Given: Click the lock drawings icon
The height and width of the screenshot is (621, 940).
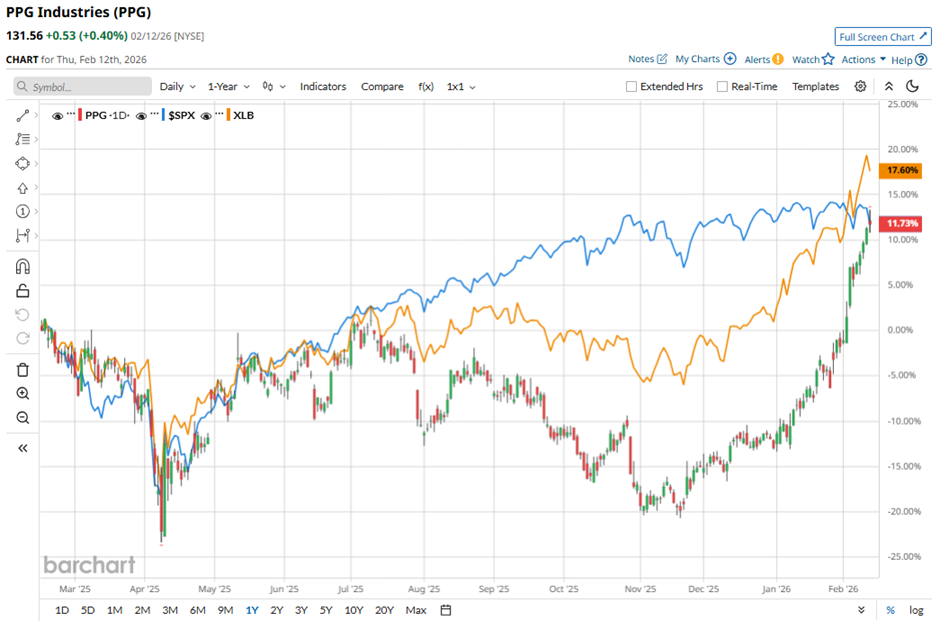Looking at the screenshot, I should point(23,291).
